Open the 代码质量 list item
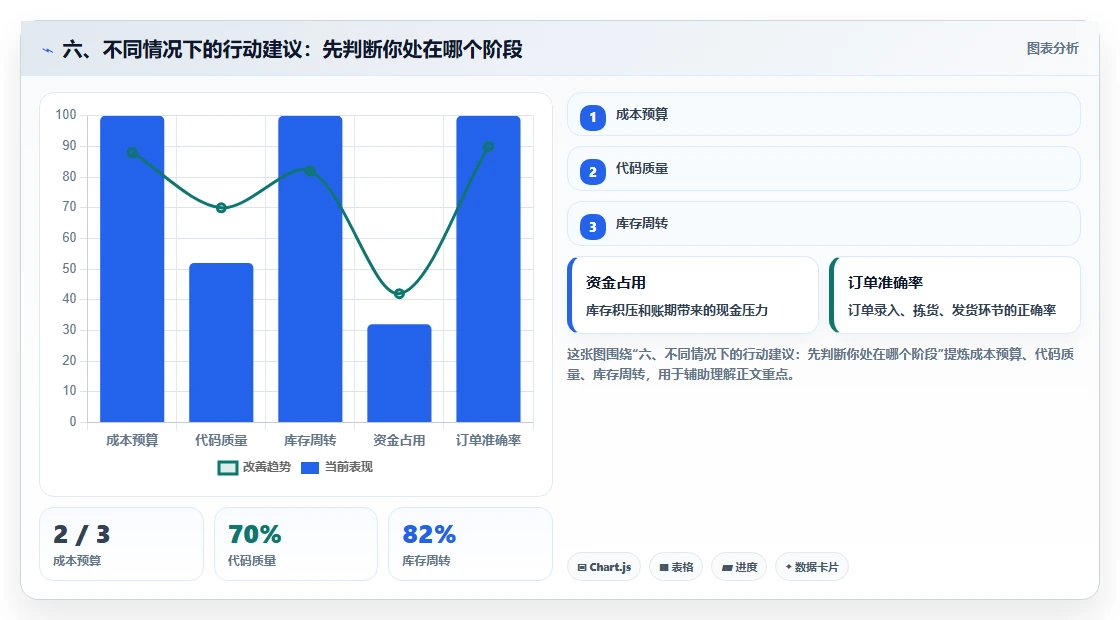The image size is (1120, 620). [x=824, y=169]
